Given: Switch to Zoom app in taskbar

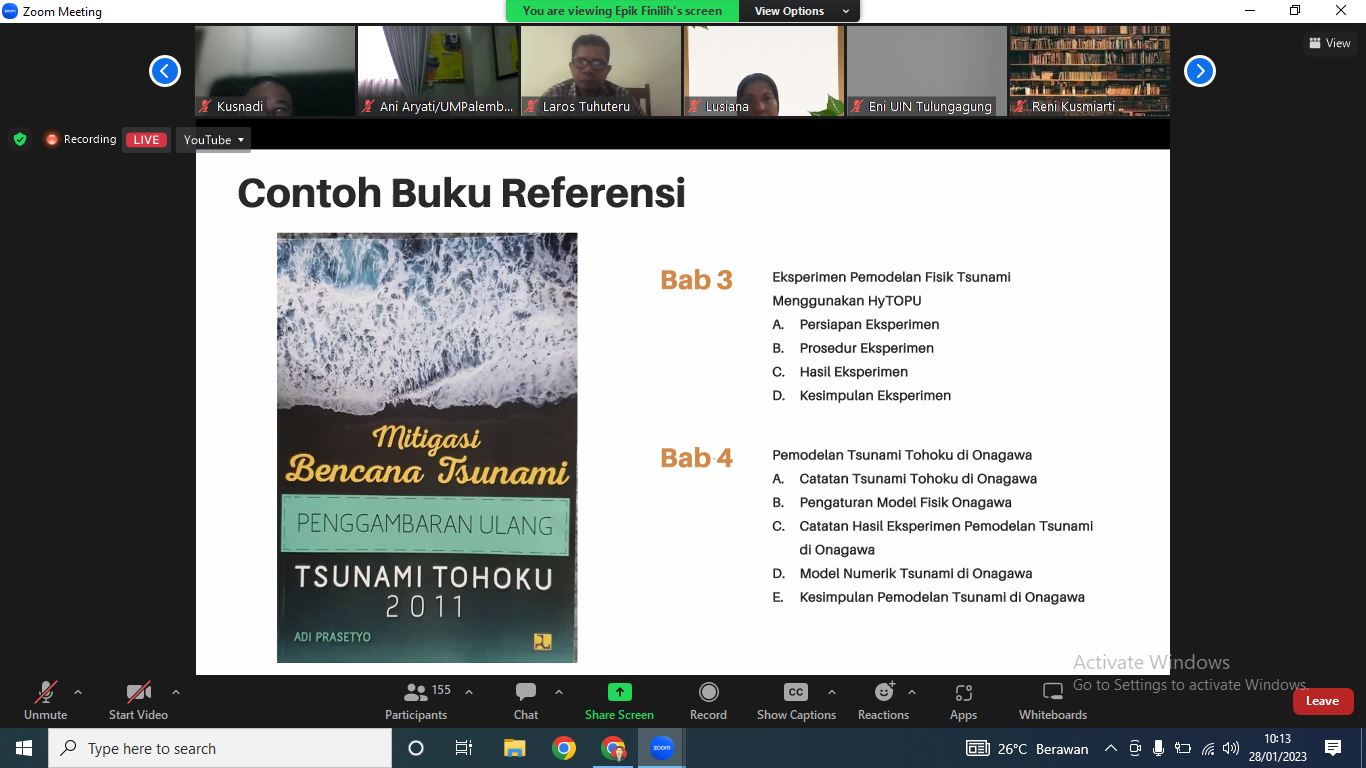Looking at the screenshot, I should pyautogui.click(x=662, y=748).
